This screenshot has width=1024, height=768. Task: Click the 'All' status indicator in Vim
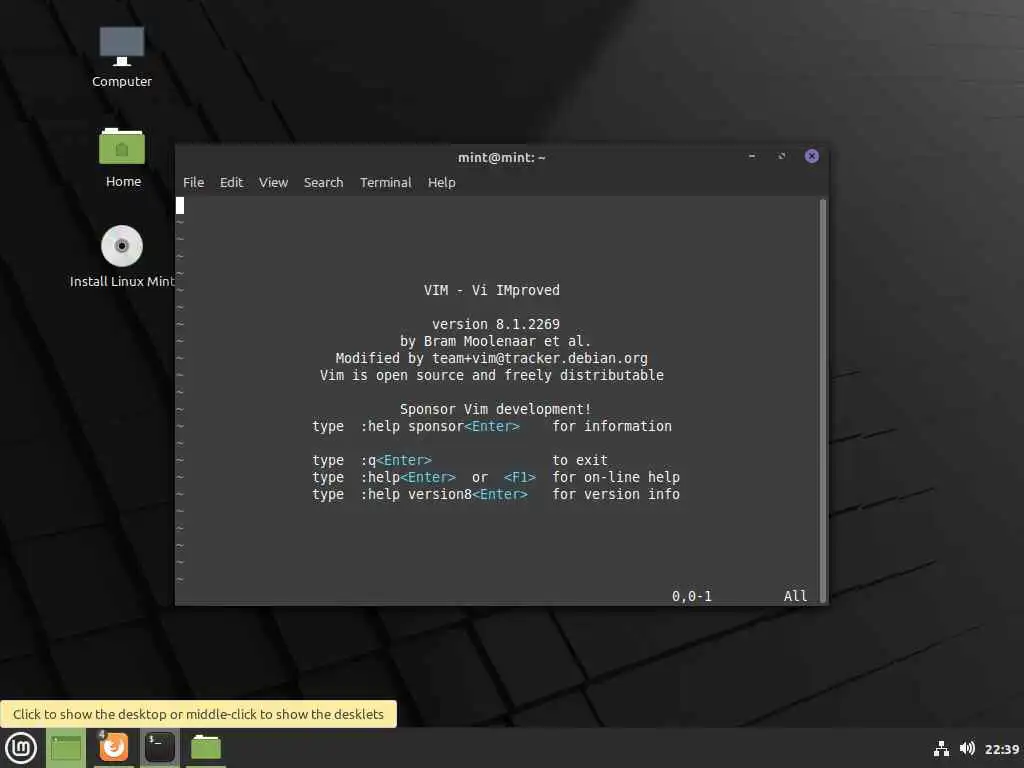795,596
